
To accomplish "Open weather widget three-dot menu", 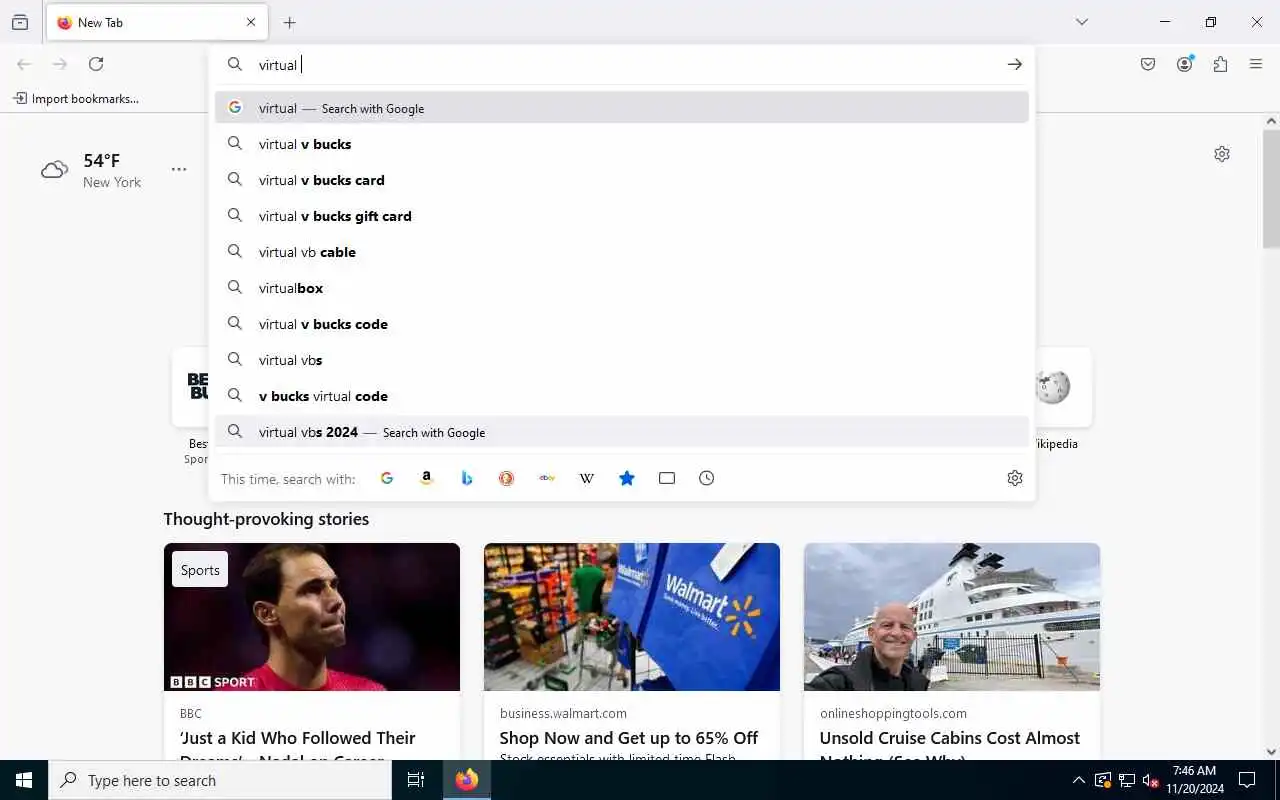I will [x=179, y=169].
